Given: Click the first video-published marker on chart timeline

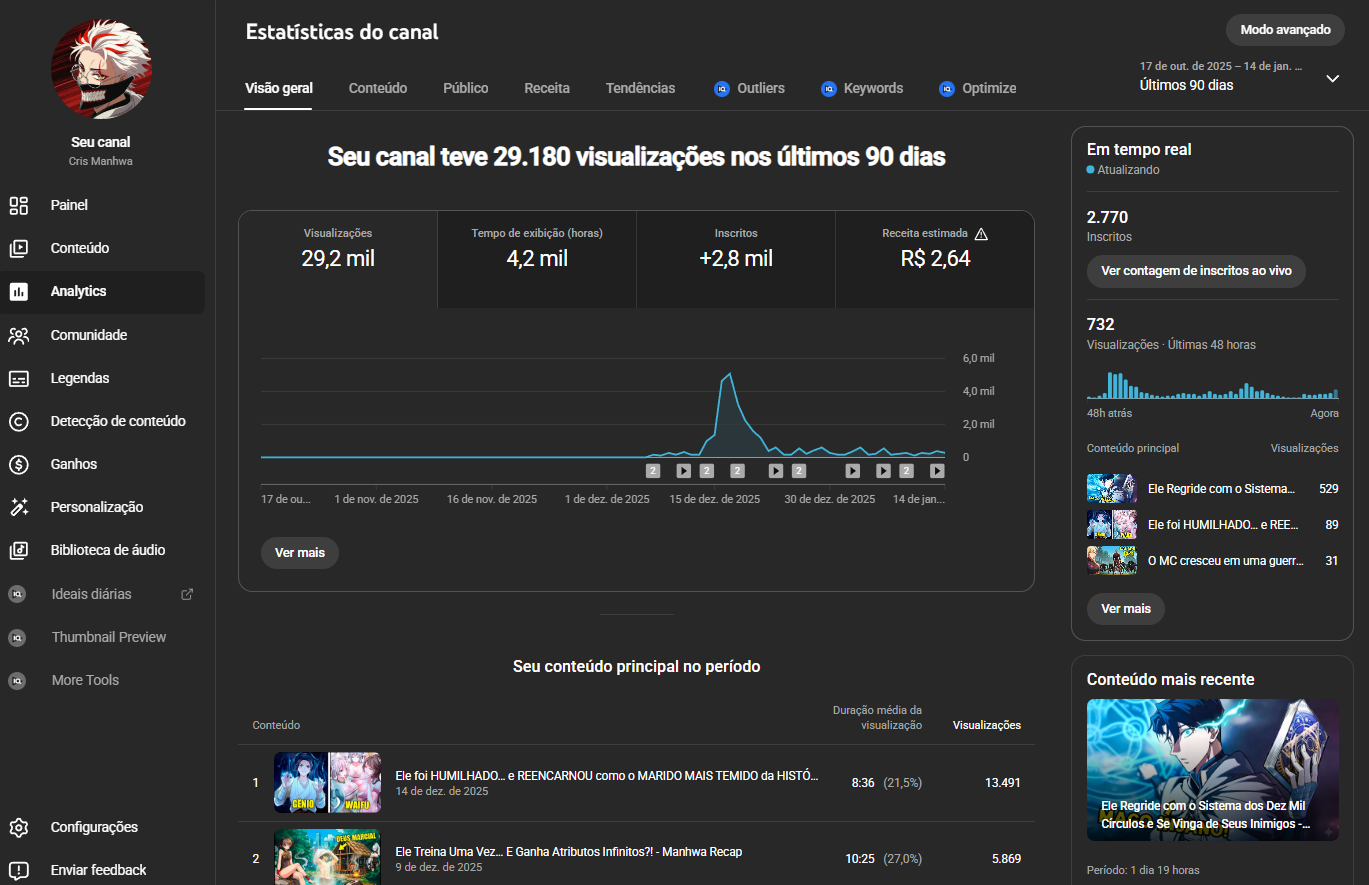Looking at the screenshot, I should (x=653, y=470).
